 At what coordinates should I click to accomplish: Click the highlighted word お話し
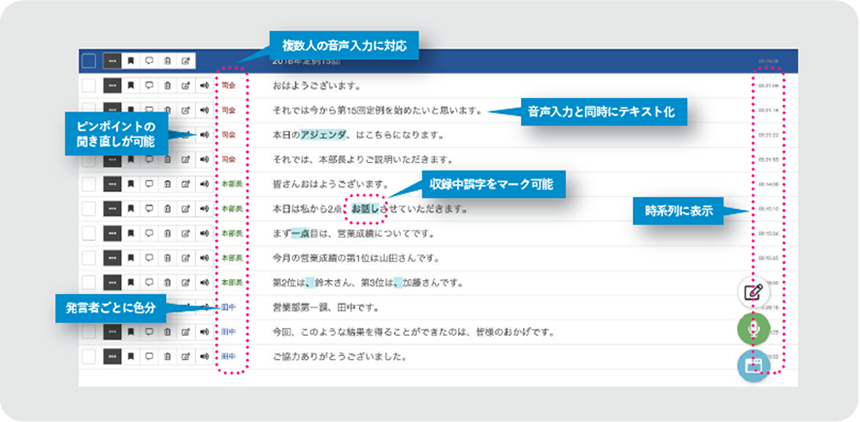tap(365, 209)
